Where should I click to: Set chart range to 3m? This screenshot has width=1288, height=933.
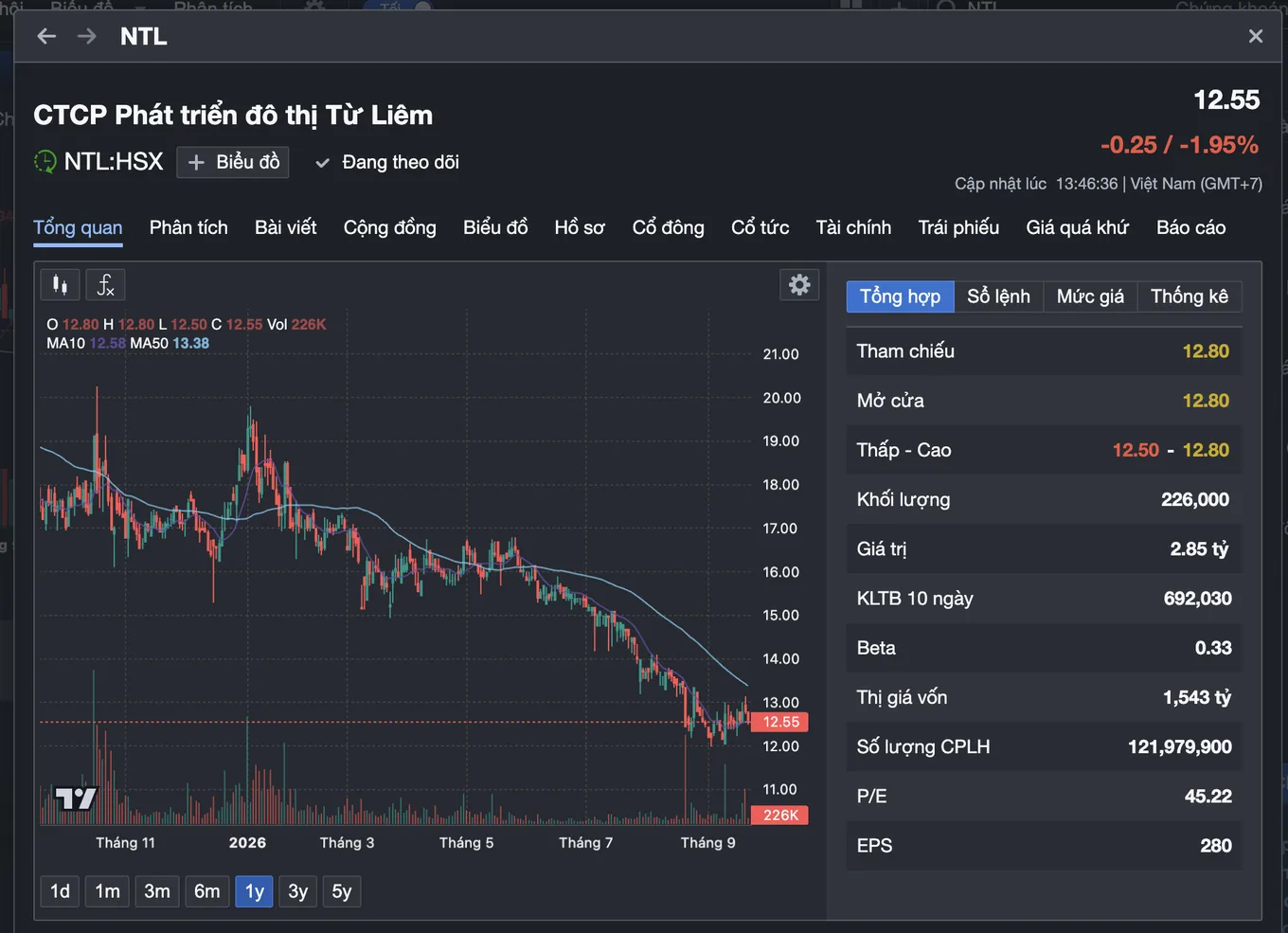(x=157, y=891)
